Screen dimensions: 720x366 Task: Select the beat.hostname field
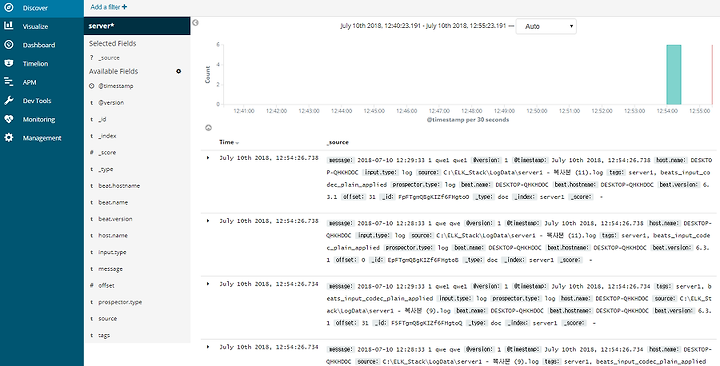pyautogui.click(x=119, y=186)
